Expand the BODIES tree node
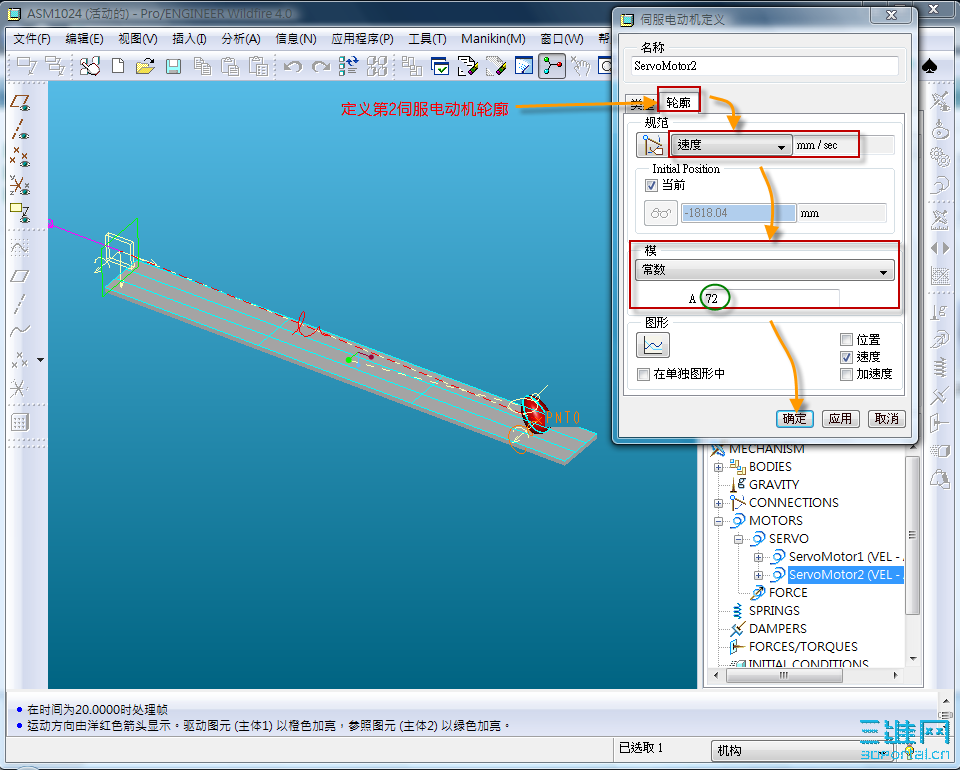The image size is (960, 770). click(x=718, y=467)
